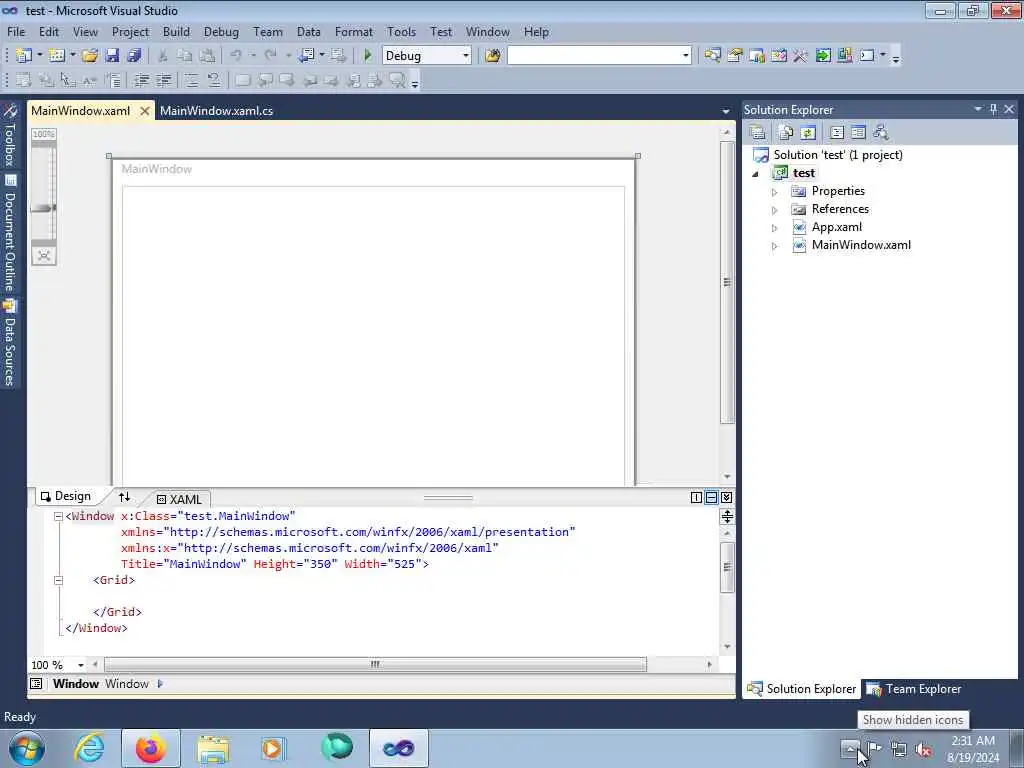Toggle vertical split view of designer
This screenshot has width=1024, height=768.
(696, 498)
